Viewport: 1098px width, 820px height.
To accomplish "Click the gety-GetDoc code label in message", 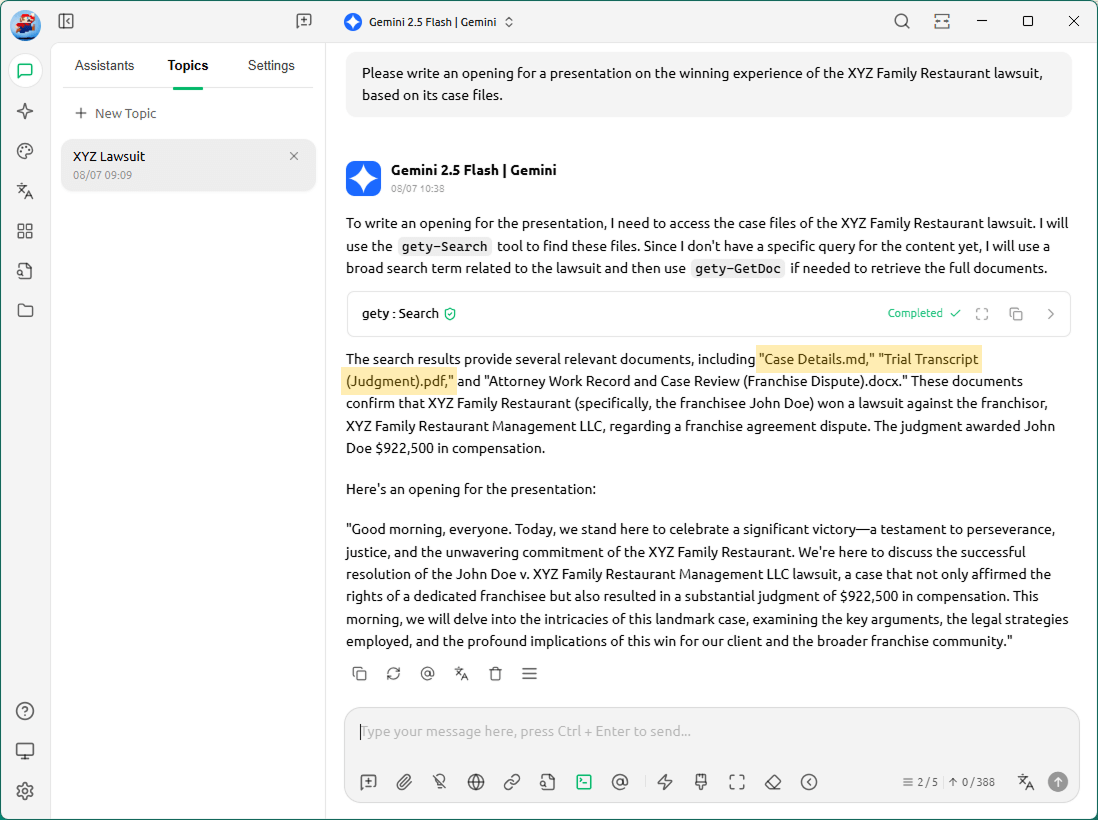I will (x=738, y=269).
